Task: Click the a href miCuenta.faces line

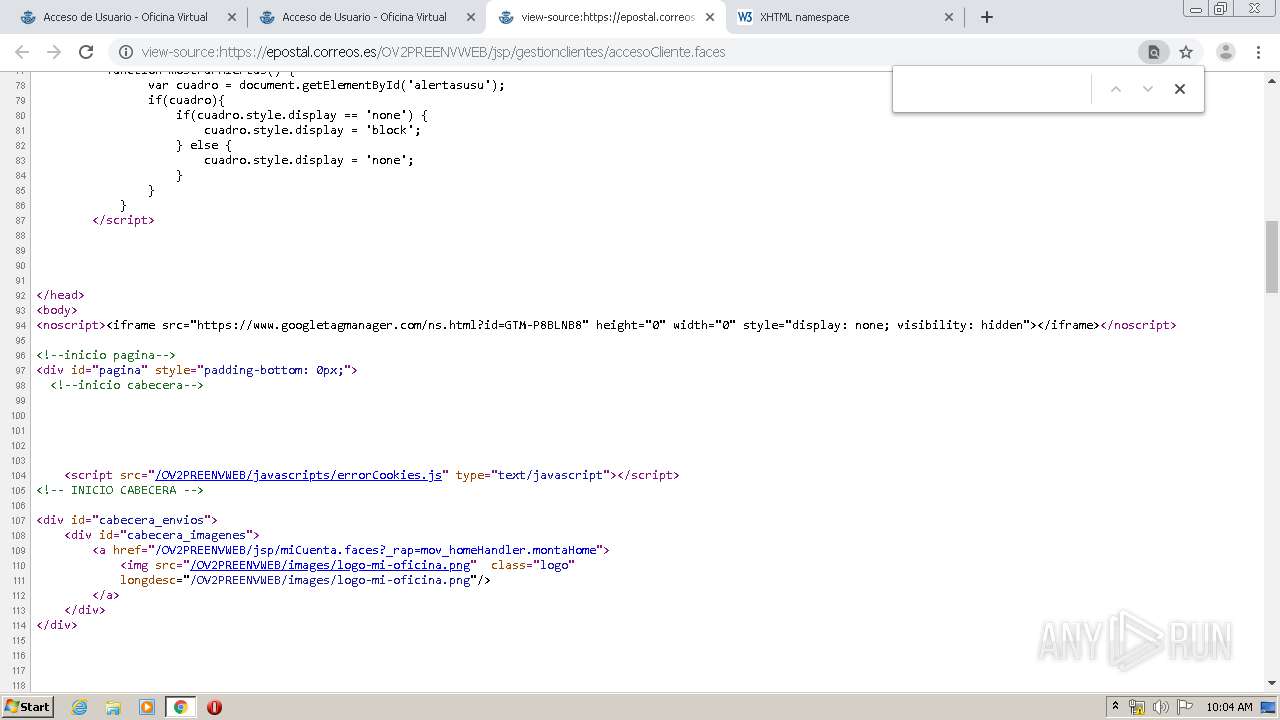Action: point(351,550)
